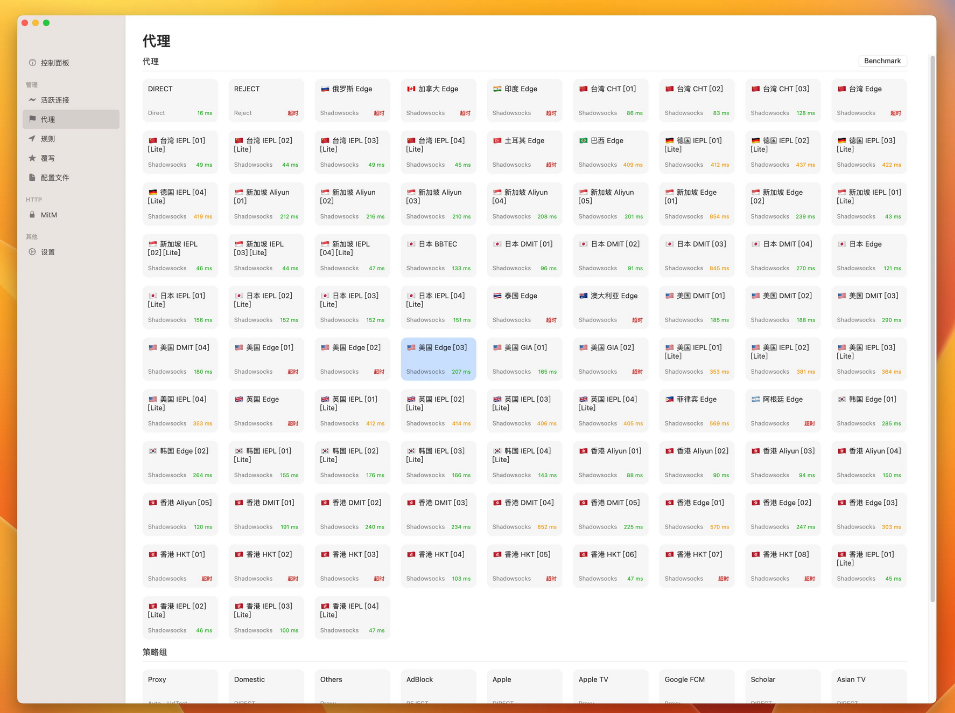Open the Domestic policy group
955x713 pixels.
point(266,686)
